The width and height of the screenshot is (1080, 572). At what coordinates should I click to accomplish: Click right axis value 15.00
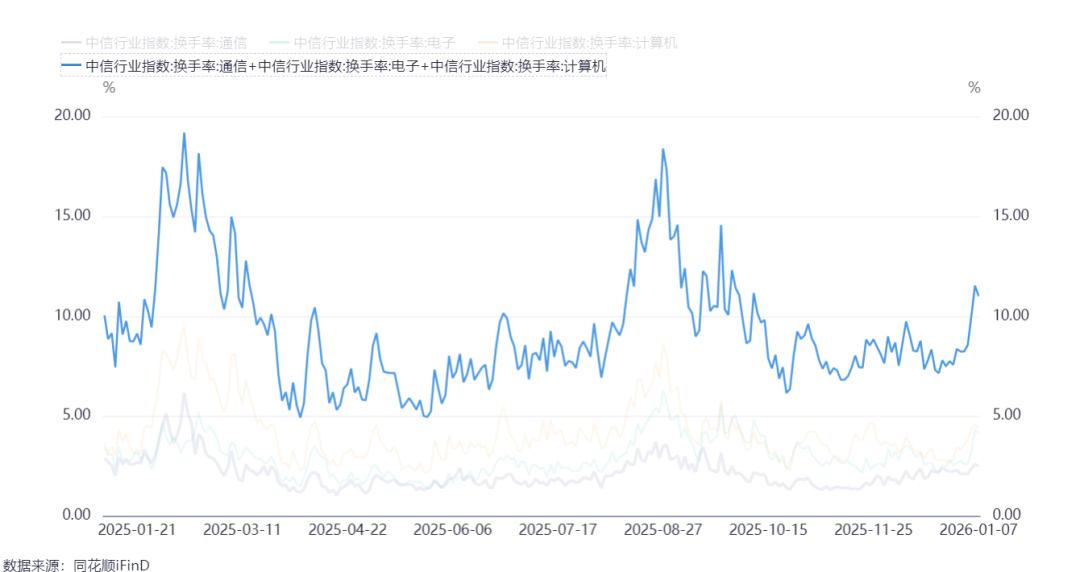[1010, 215]
